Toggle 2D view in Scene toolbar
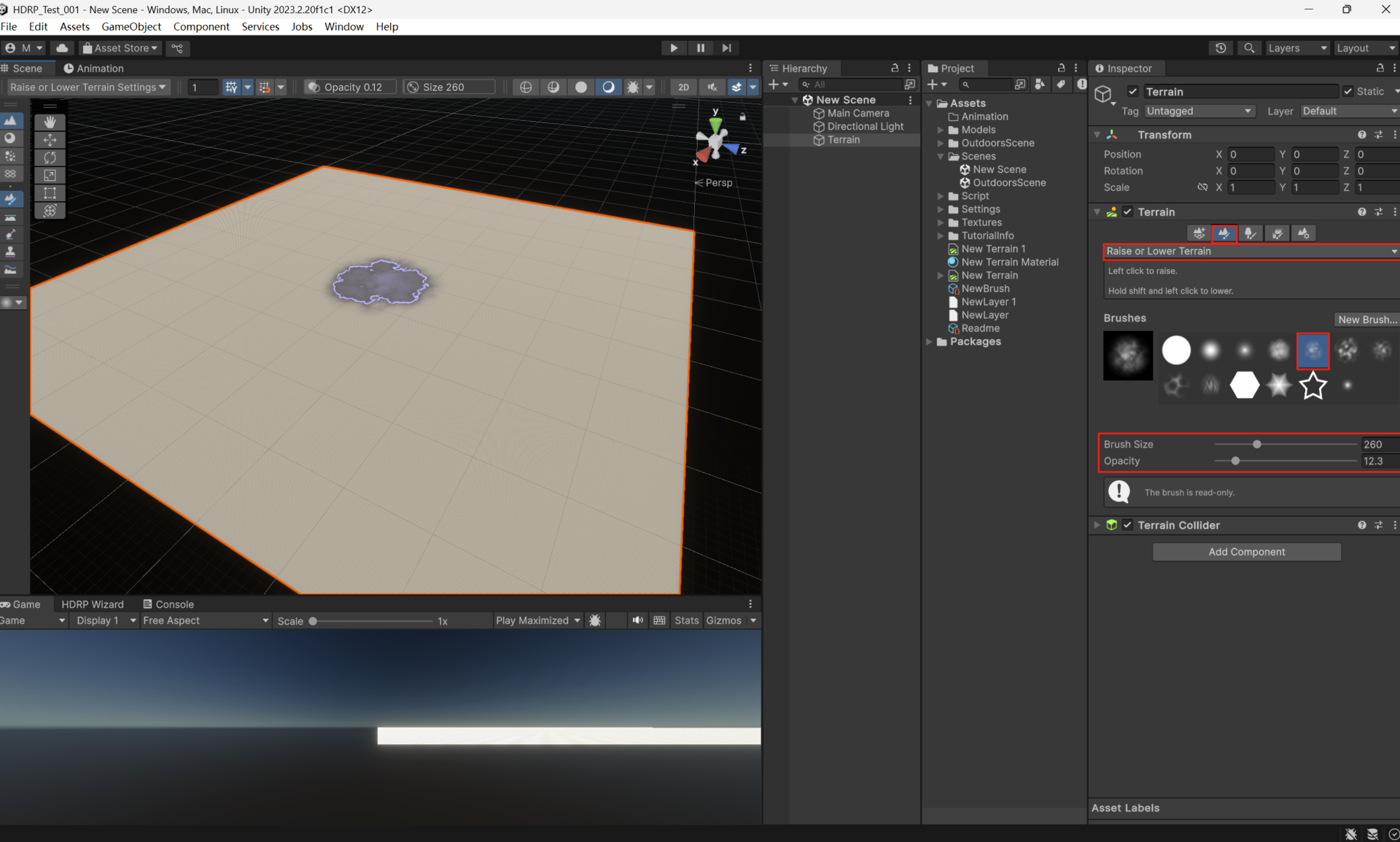Viewport: 1400px width, 842px height. (683, 87)
